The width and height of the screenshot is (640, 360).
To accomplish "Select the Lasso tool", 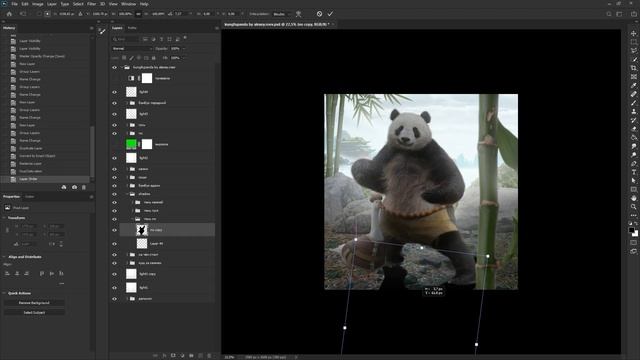I will (x=633, y=51).
